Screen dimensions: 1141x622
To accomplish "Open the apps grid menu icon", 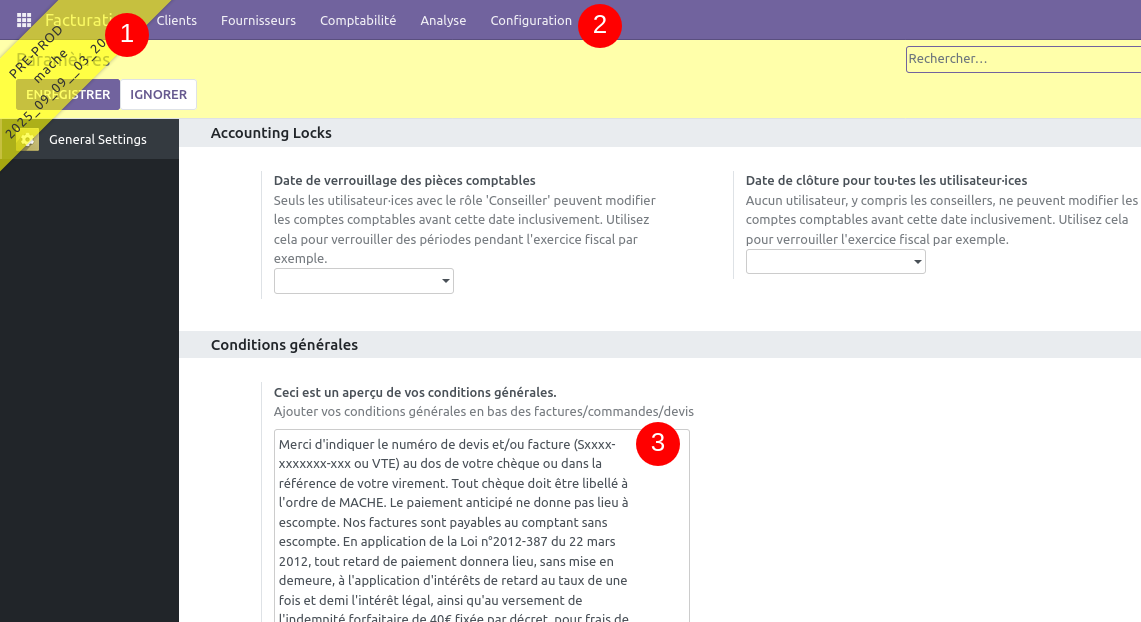I will tap(24, 20).
